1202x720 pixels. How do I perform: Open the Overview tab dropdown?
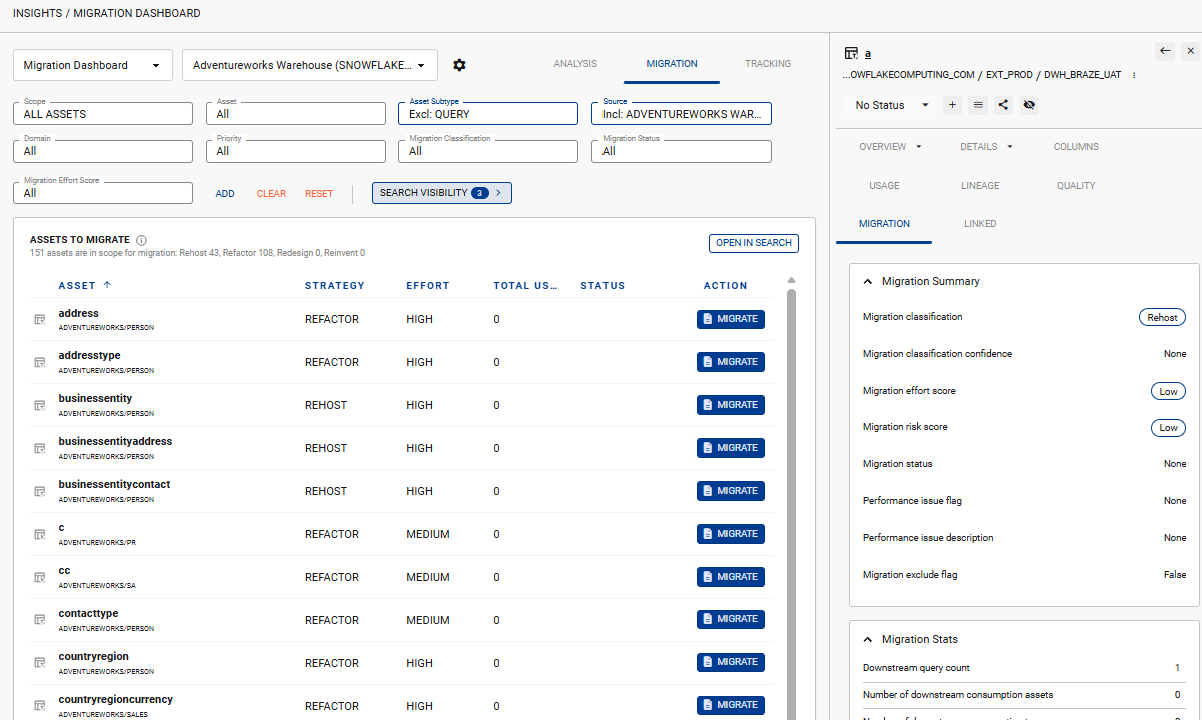pos(890,147)
